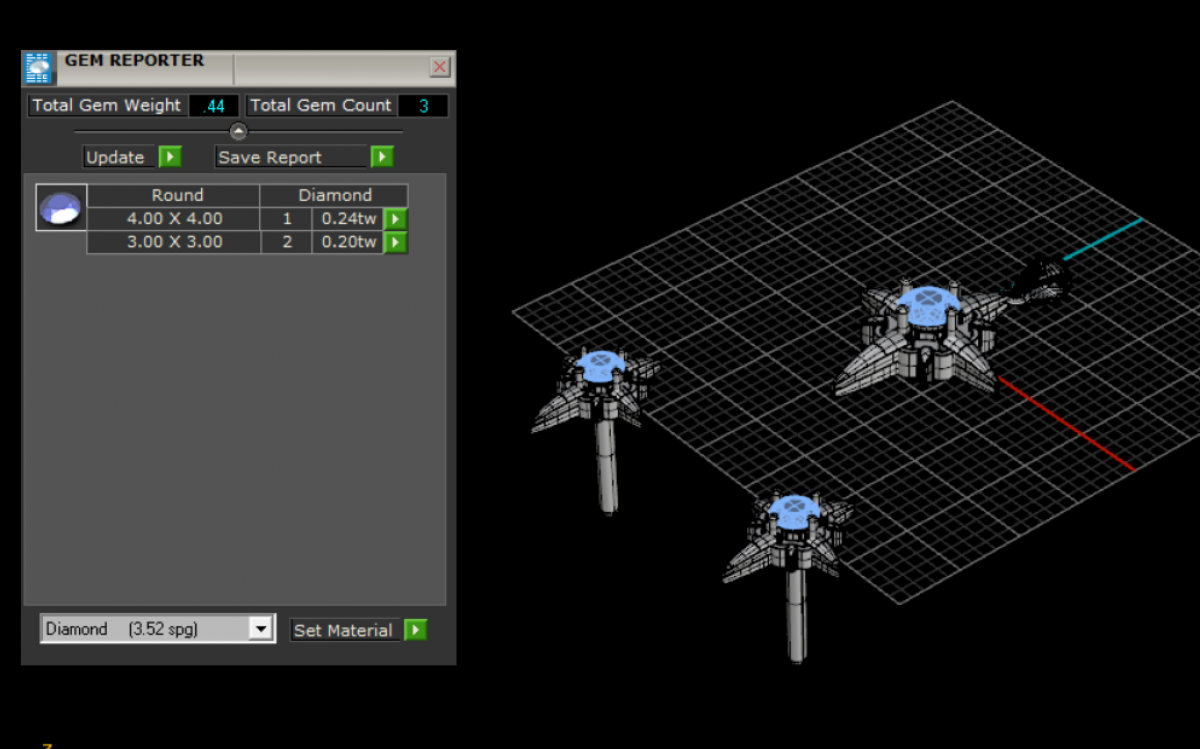Apply material with Set Material green arrow
The image size is (1200, 749).
point(416,630)
